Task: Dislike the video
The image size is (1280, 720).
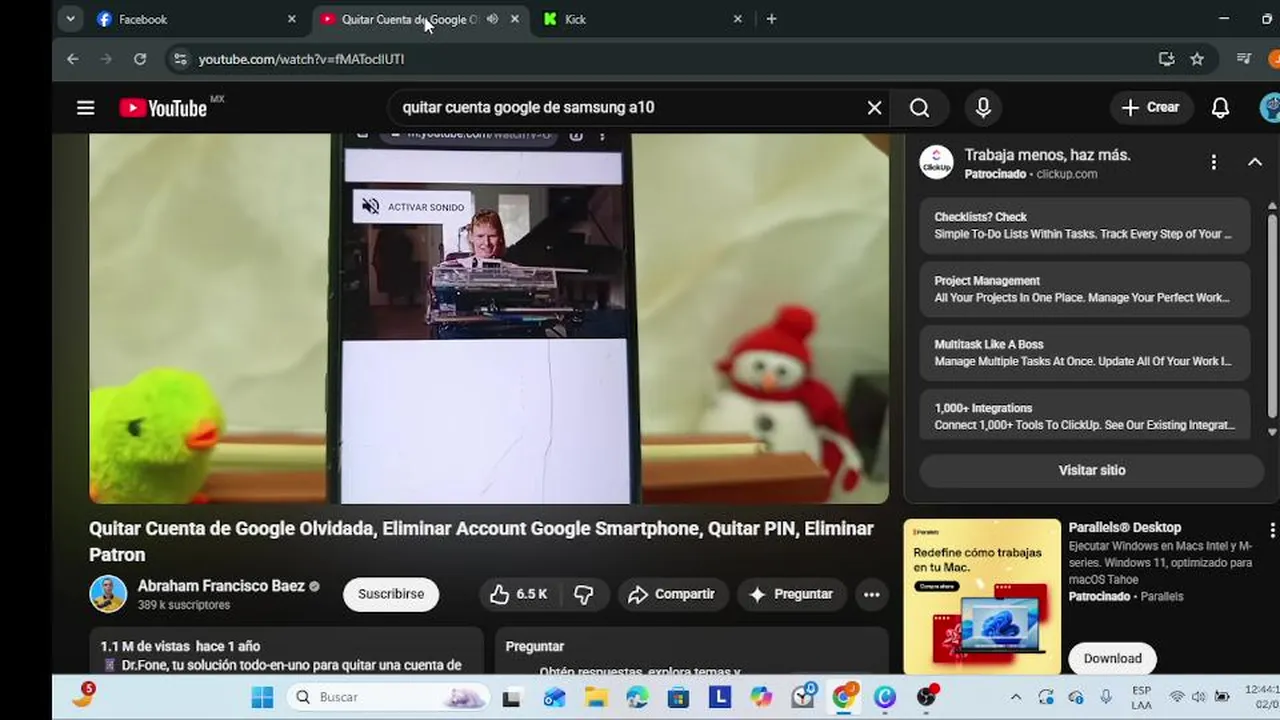Action: (584, 594)
